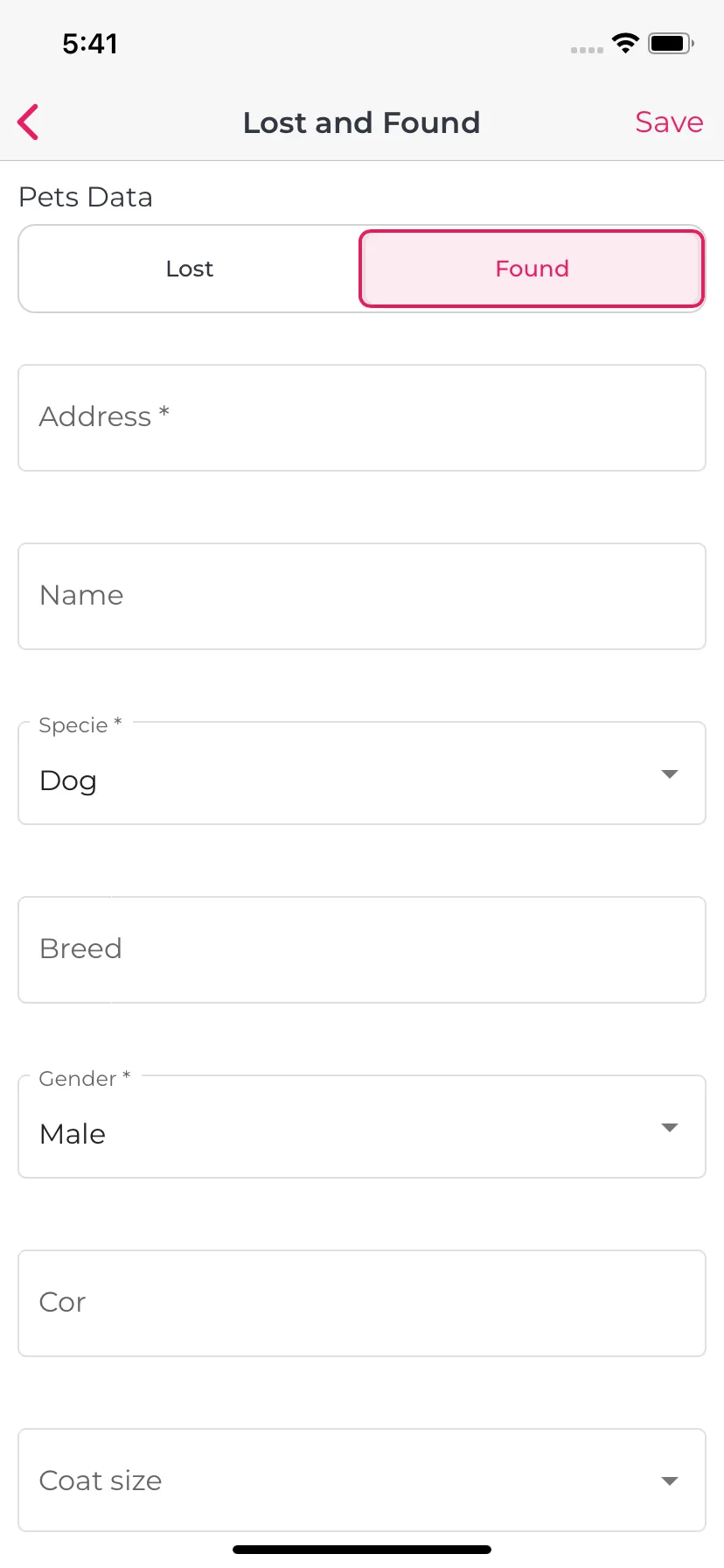Click the Coat size dropdown arrow icon
Viewport: 724px width, 1568px height.
(670, 1481)
